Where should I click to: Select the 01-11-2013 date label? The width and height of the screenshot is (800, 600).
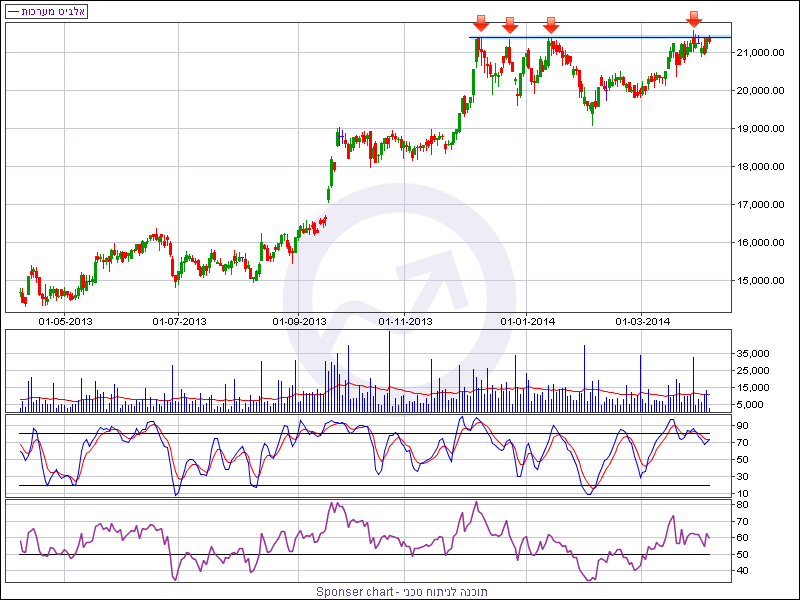point(406,321)
